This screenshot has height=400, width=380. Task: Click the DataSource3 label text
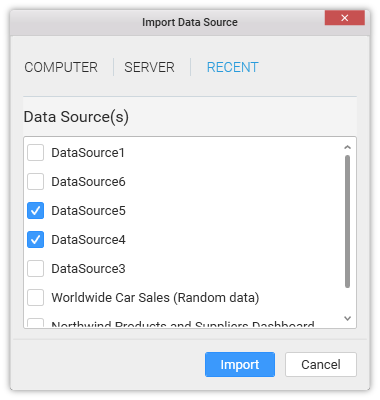(x=88, y=269)
